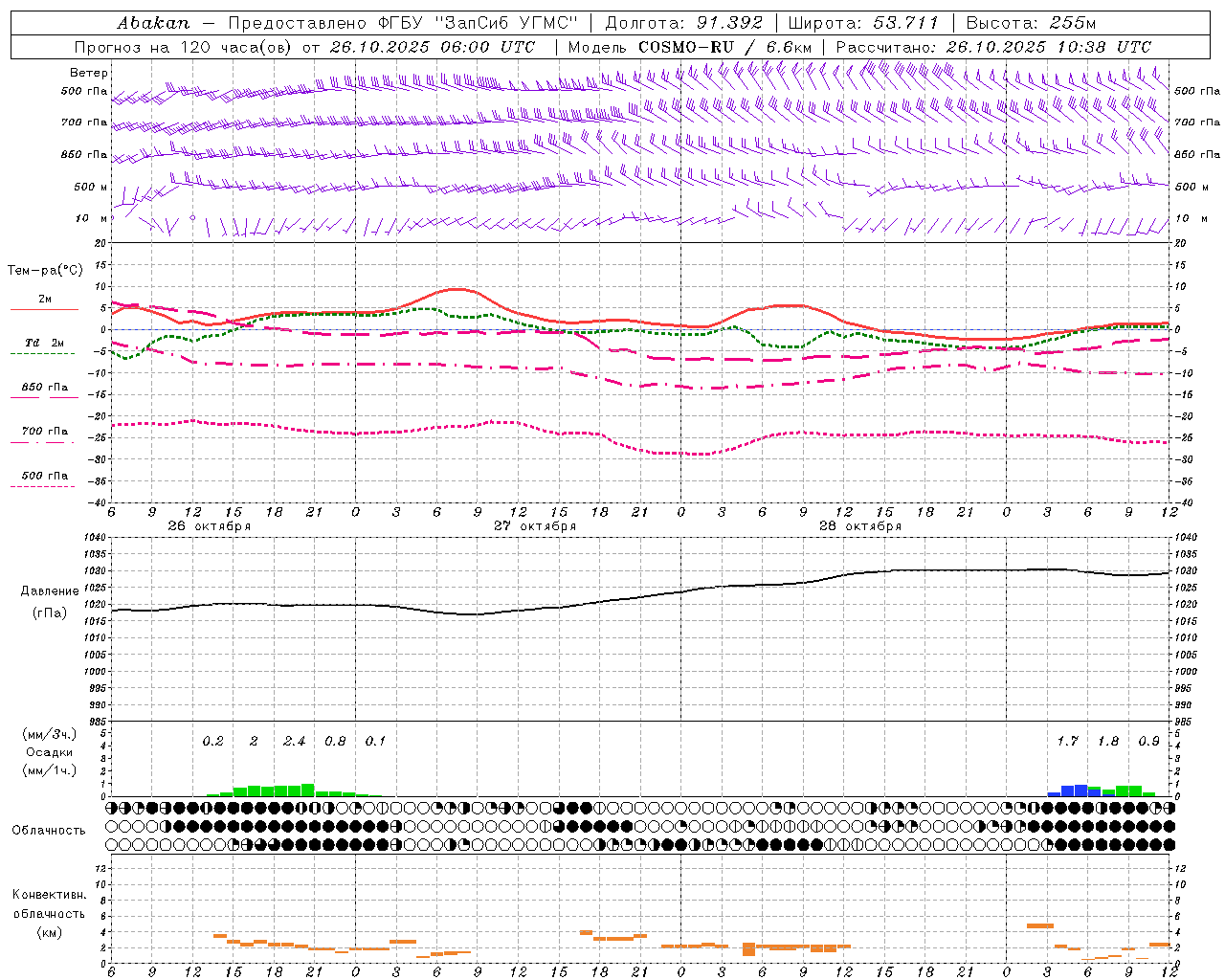
Task: Click the 700 гПа temperature legend line
Action: coord(42,442)
